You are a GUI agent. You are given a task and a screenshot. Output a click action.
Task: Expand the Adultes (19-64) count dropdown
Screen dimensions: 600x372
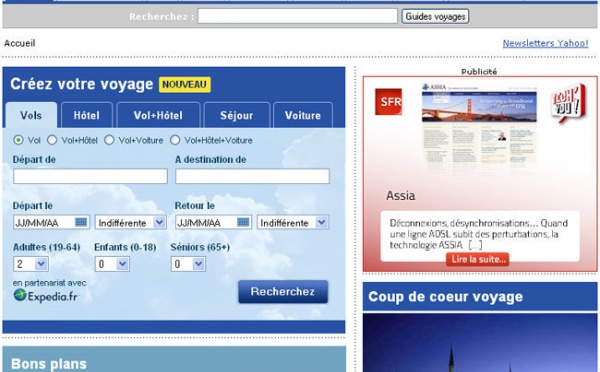tap(31, 264)
